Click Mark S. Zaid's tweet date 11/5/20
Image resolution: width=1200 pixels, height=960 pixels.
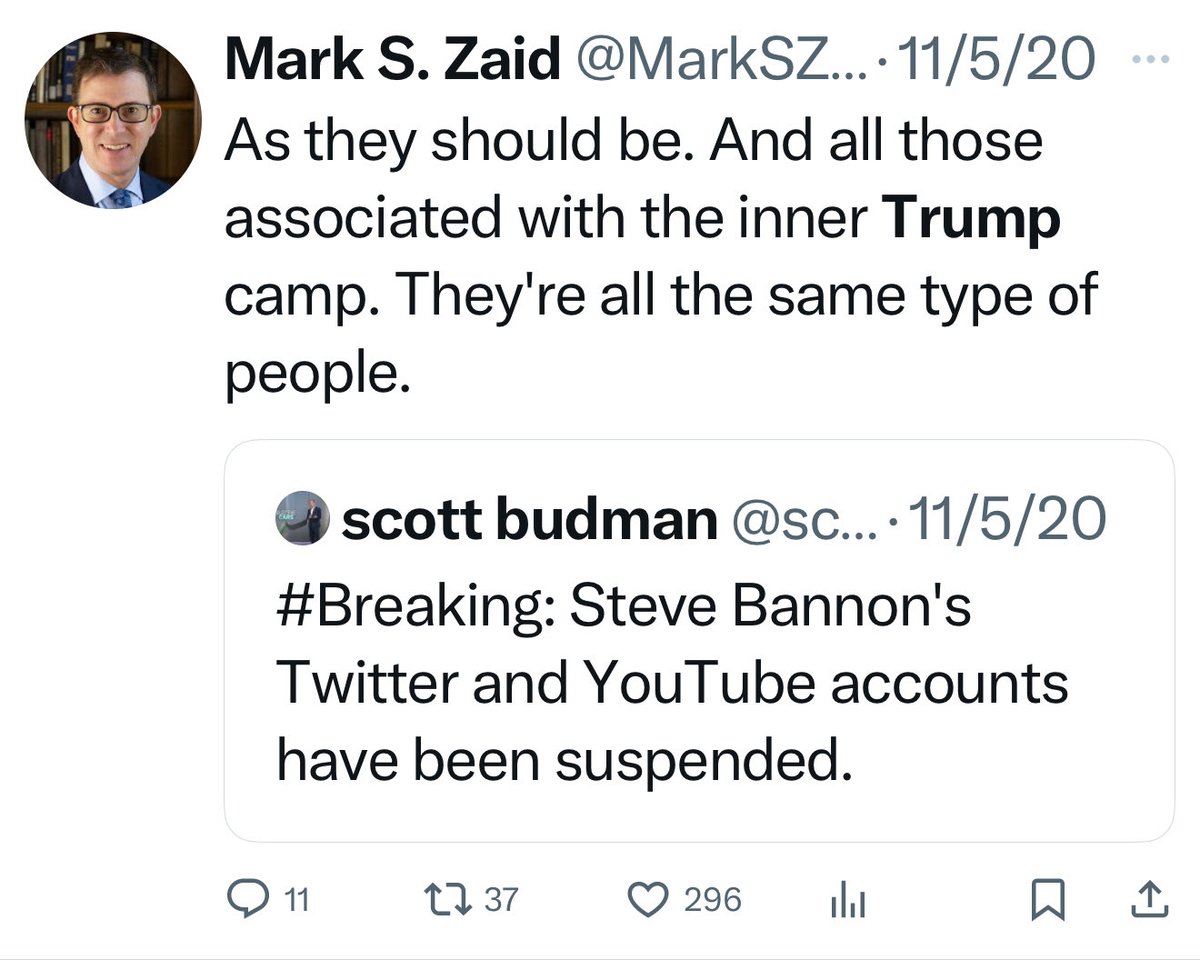[997, 61]
